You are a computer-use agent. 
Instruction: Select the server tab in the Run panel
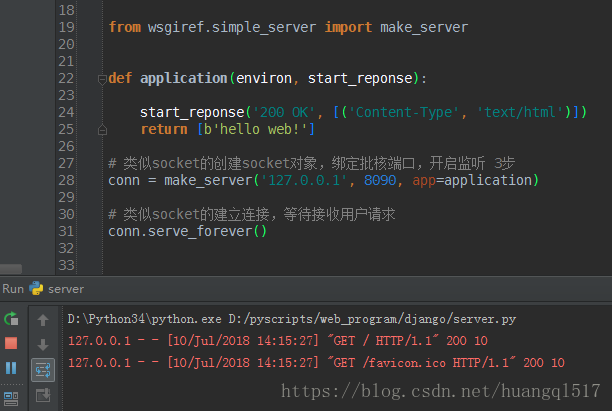pos(66,289)
